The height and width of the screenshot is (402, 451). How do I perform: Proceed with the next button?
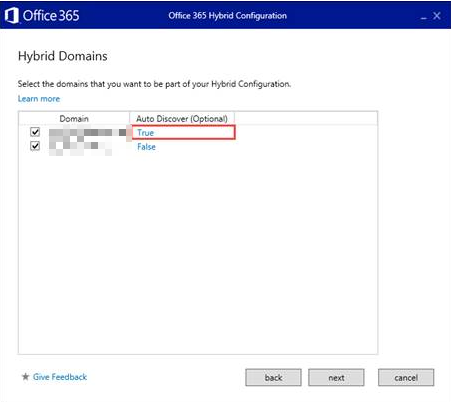click(x=336, y=377)
